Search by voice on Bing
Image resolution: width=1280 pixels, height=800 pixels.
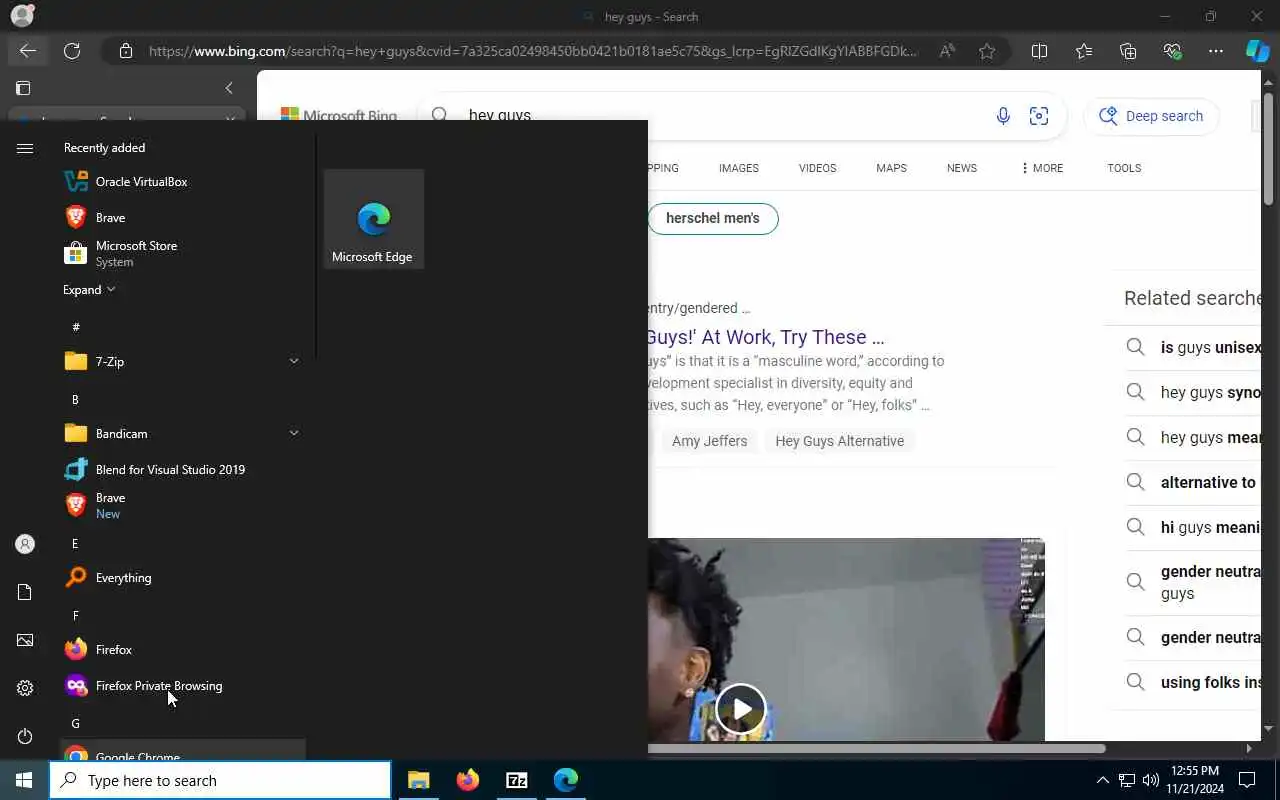pos(1003,116)
